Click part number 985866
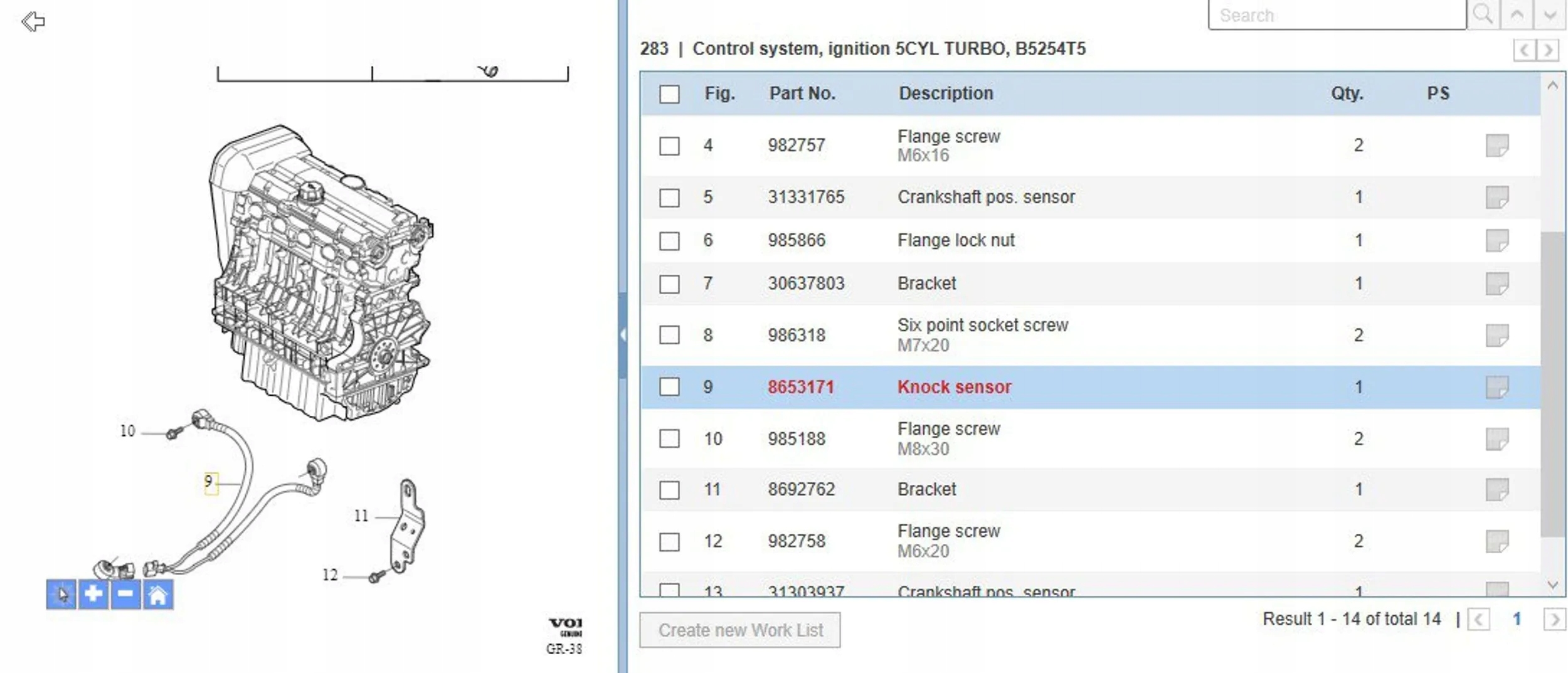 click(797, 240)
